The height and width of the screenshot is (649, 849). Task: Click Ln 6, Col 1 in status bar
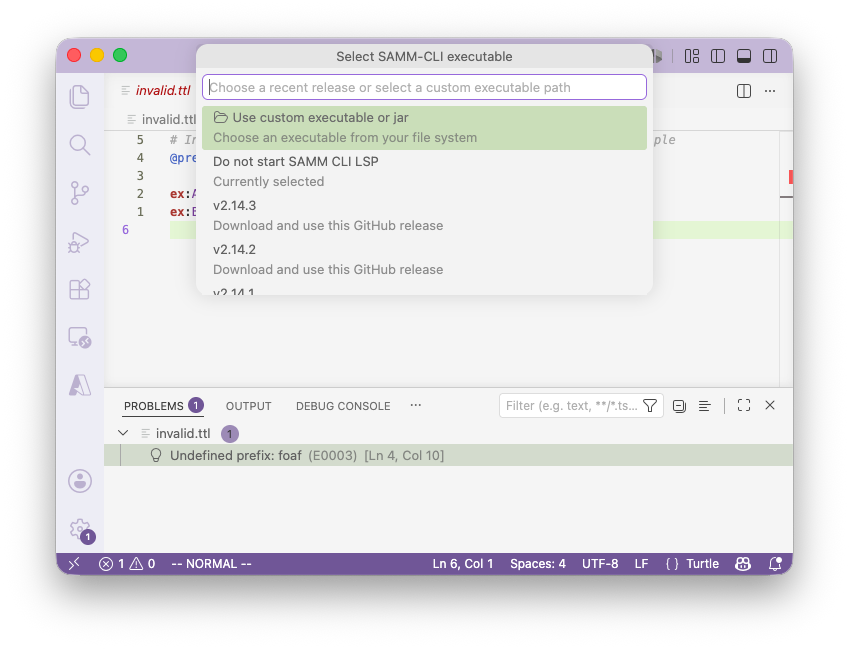pyautogui.click(x=463, y=563)
